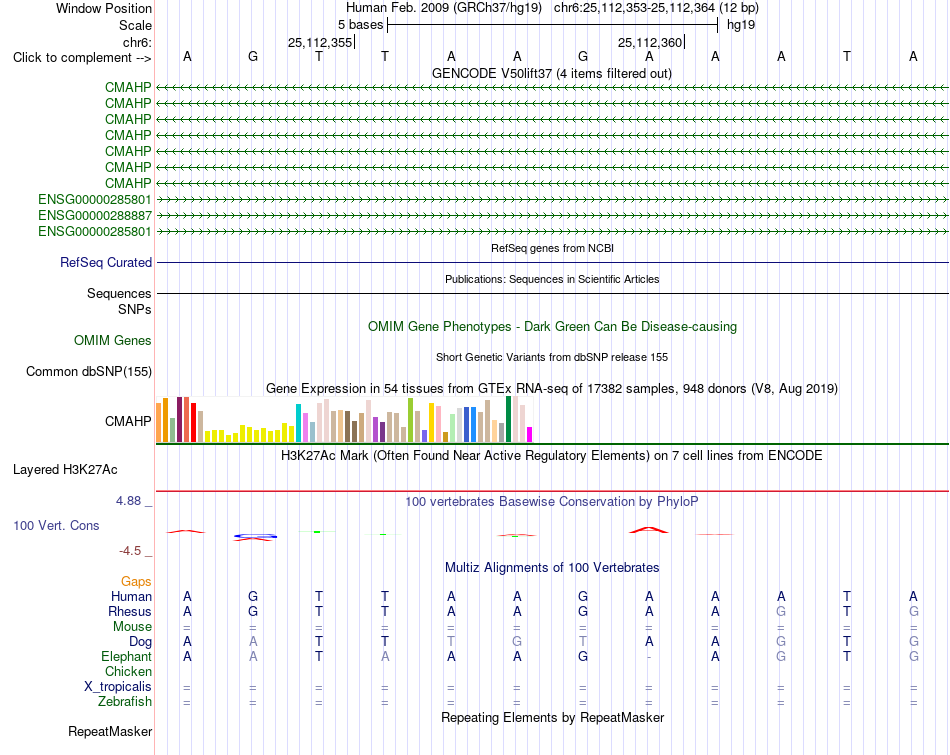Screen dimensions: 950x755
Task: Click the orange Gaps label
Action: (136, 582)
